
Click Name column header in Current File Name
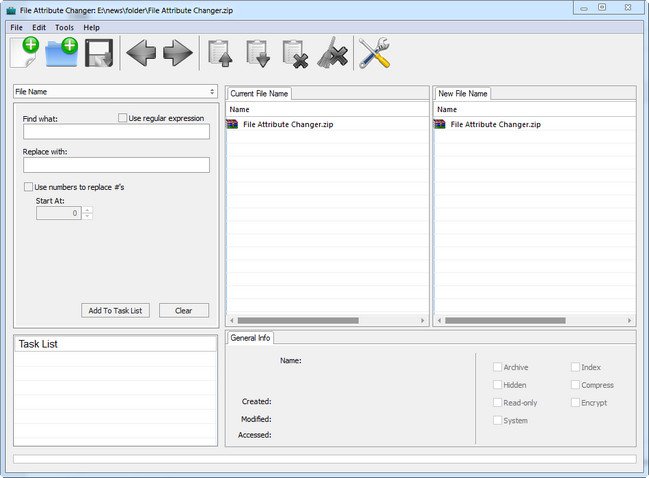pos(328,109)
